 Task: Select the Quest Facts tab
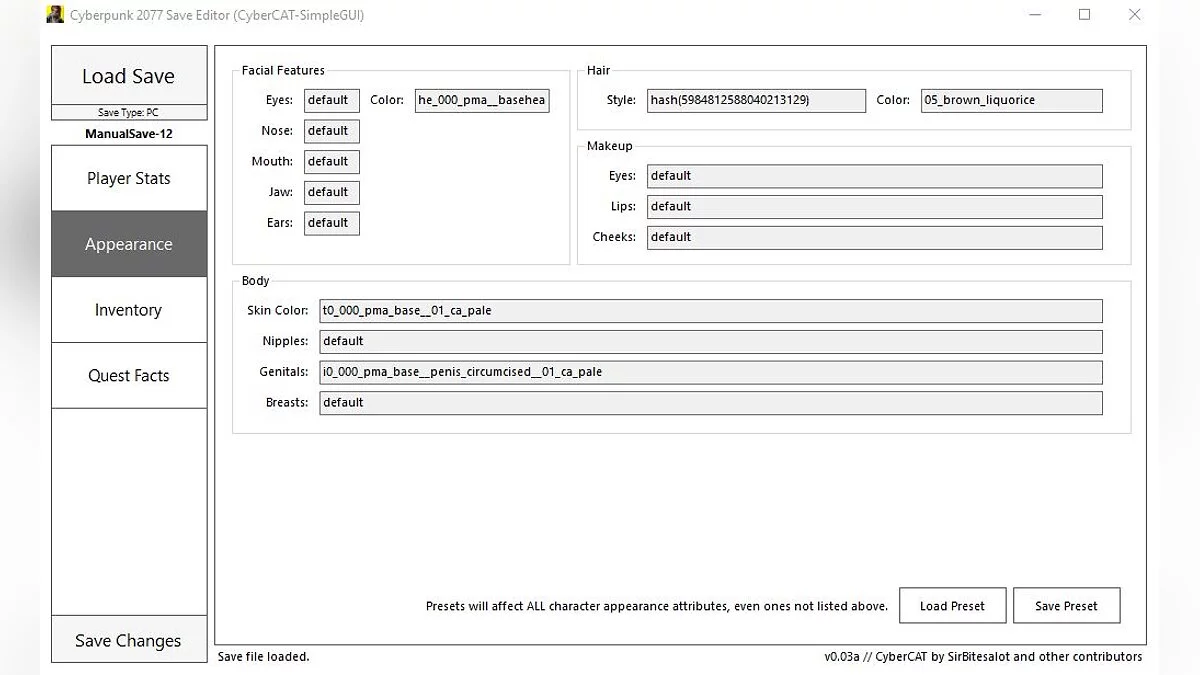click(x=129, y=376)
